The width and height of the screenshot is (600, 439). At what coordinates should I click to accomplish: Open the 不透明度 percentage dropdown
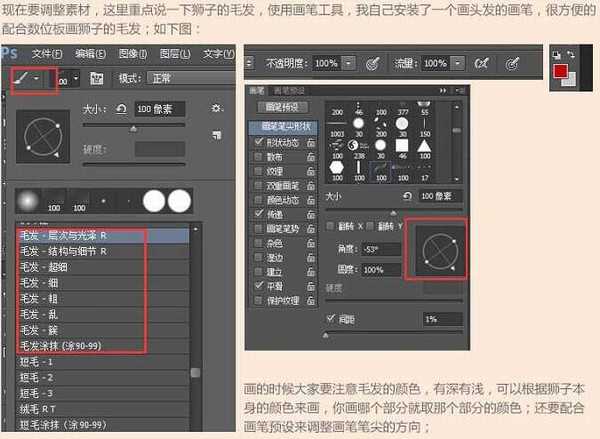pos(347,62)
